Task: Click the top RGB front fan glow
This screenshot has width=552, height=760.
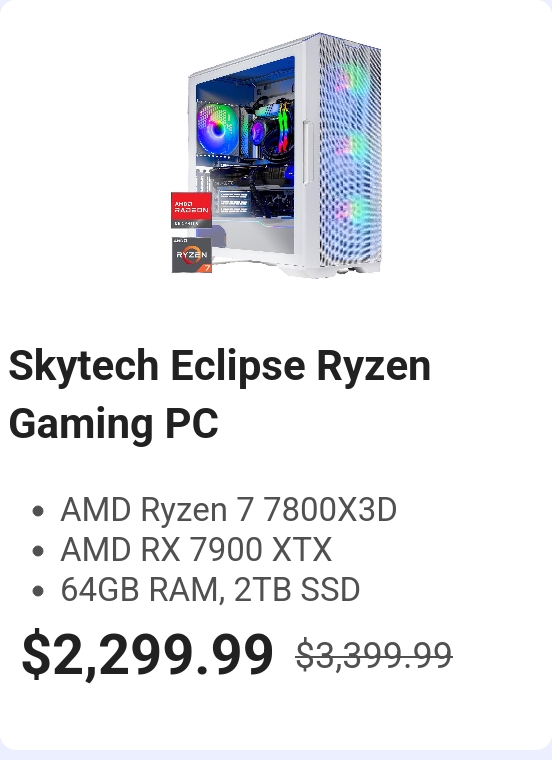Action: 354,80
